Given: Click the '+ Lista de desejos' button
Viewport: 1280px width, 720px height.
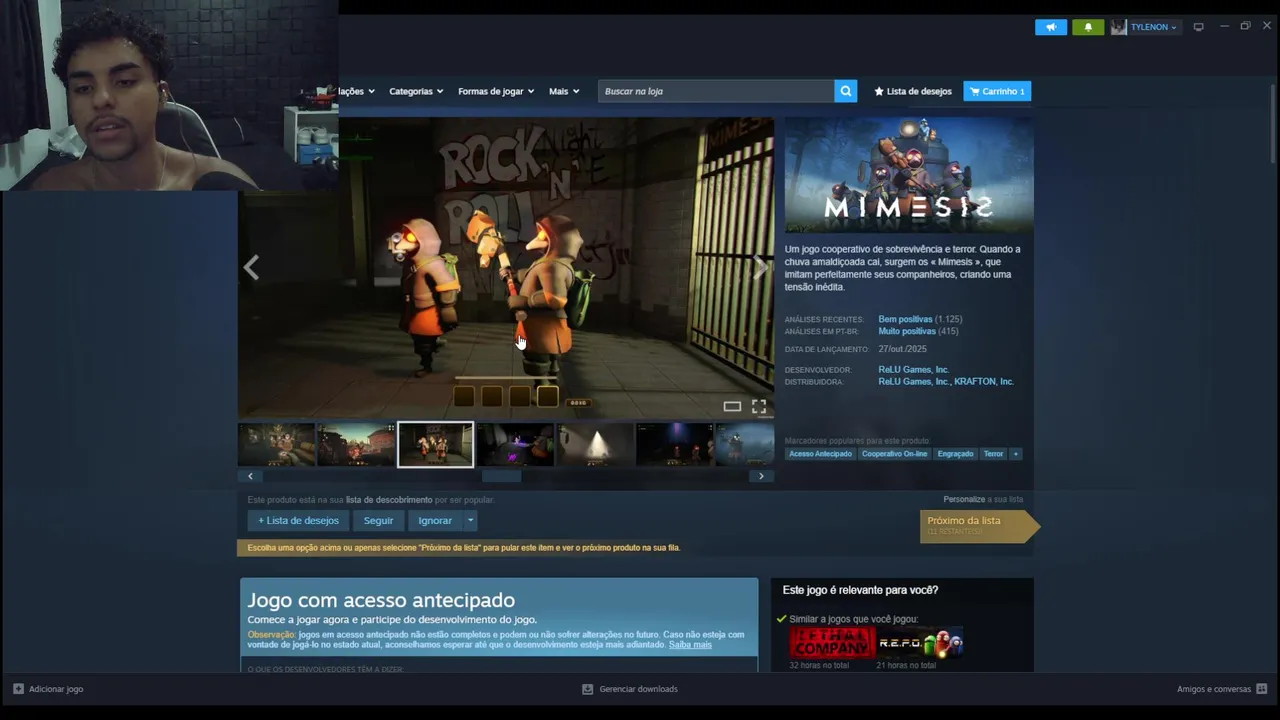Looking at the screenshot, I should coord(298,520).
